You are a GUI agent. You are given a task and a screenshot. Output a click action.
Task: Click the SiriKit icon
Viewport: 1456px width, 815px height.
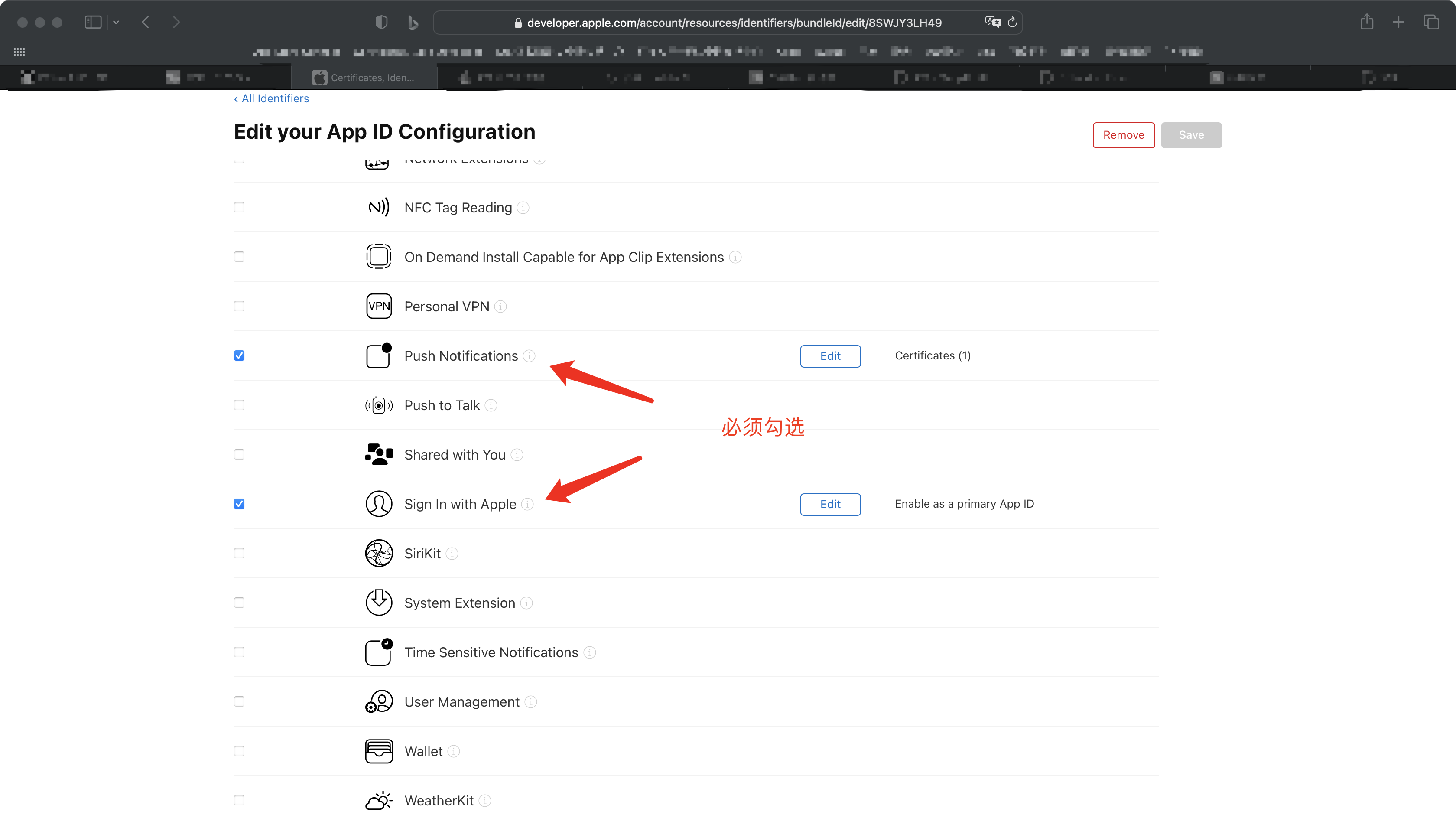pyautogui.click(x=379, y=553)
